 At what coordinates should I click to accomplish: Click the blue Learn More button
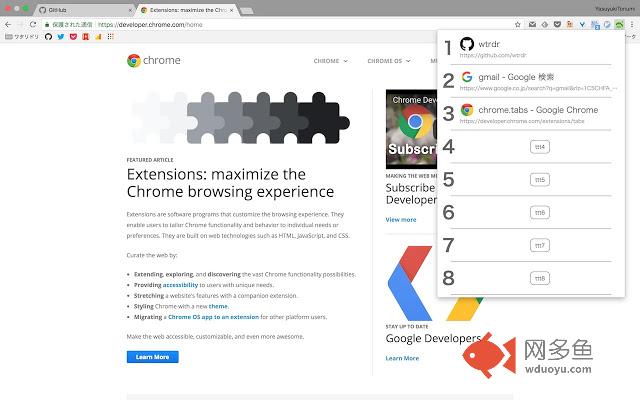153,357
